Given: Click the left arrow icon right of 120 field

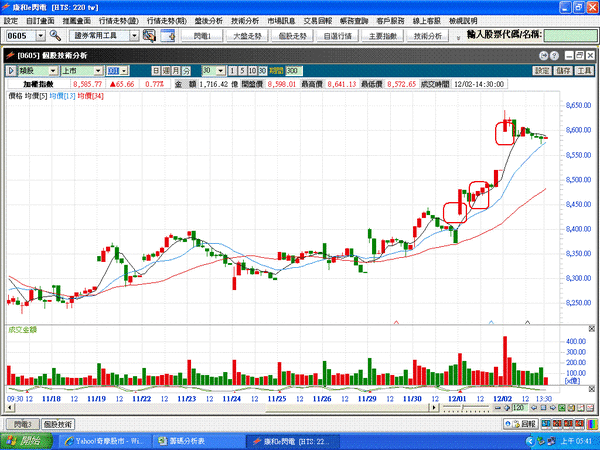Looking at the screenshot, I should click(535, 408).
